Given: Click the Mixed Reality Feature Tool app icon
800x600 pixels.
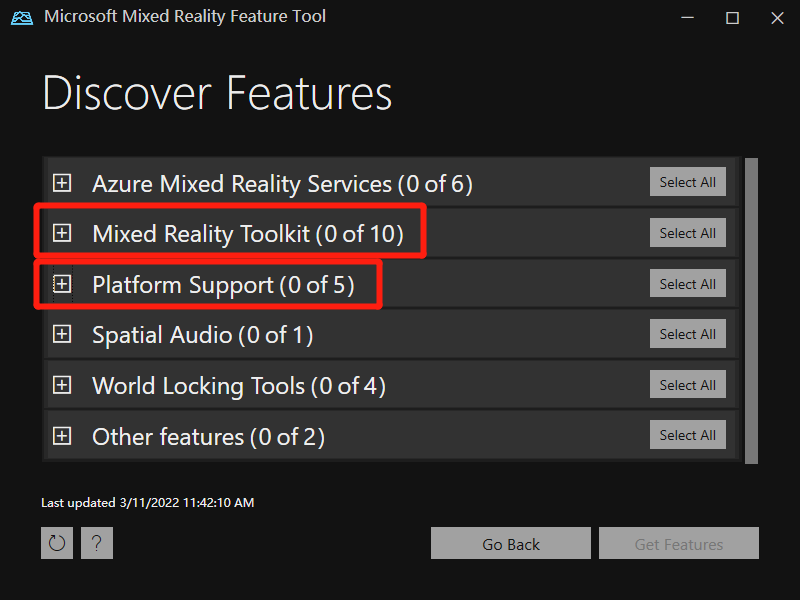Looking at the screenshot, I should point(22,17).
